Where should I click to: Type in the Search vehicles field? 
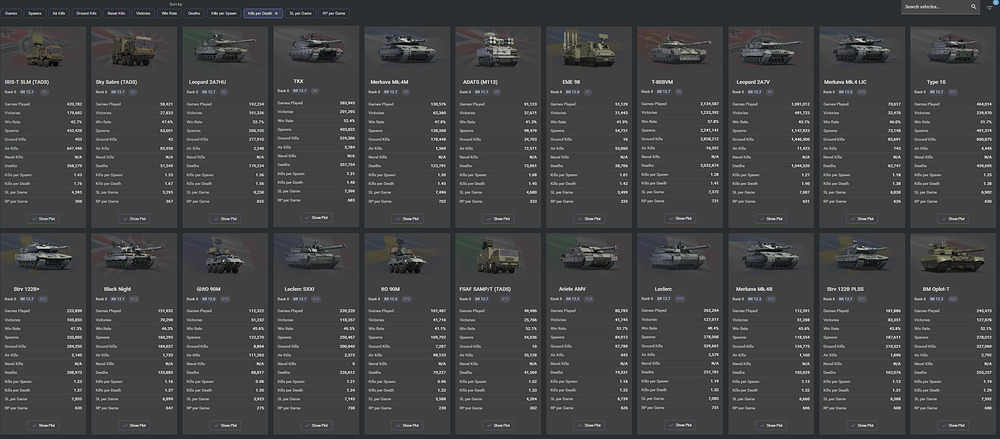coord(933,7)
